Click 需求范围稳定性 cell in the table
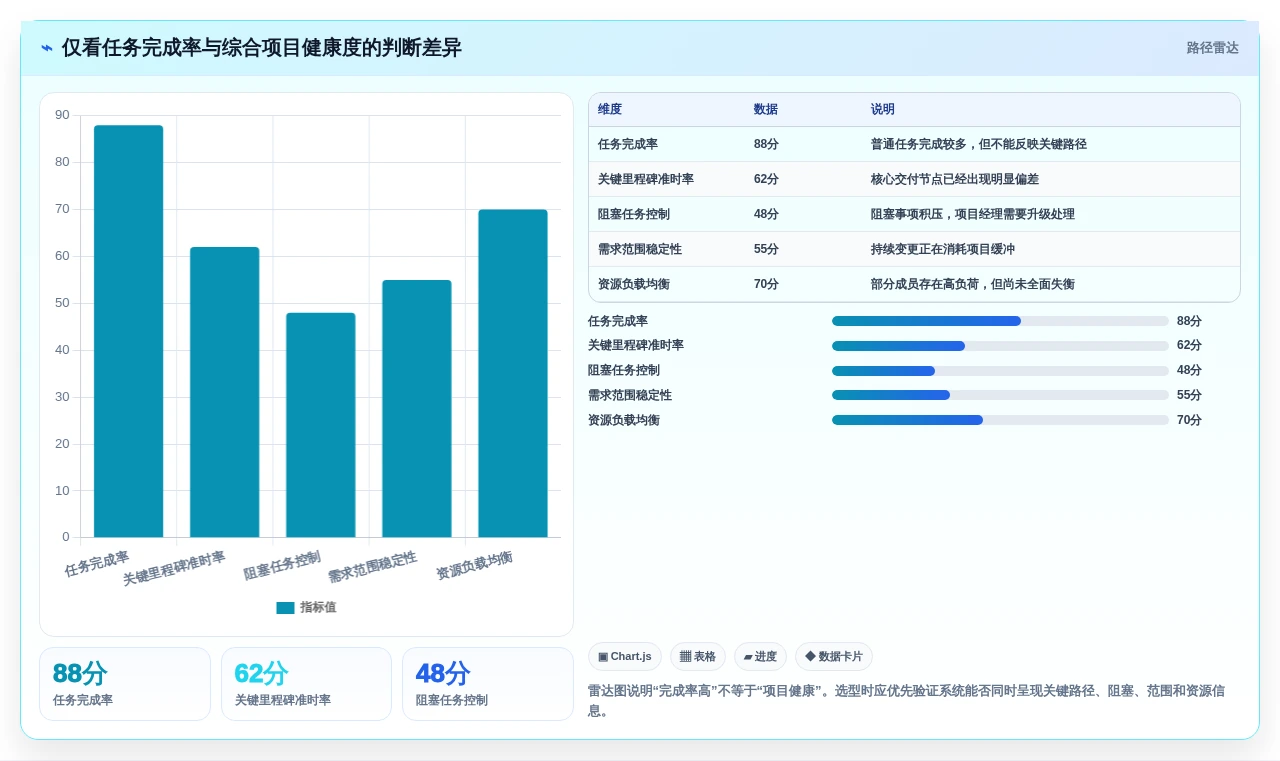 click(640, 249)
